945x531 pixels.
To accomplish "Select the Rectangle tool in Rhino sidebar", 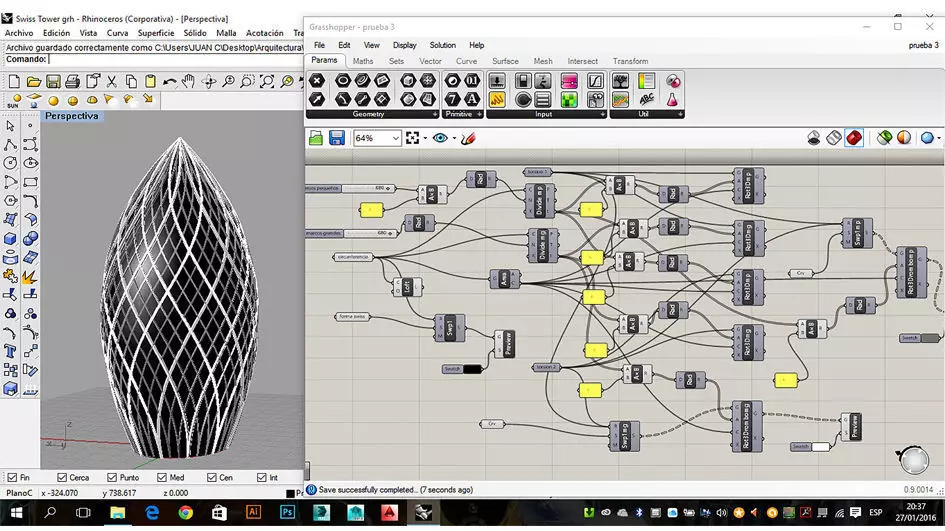I will 30,182.
